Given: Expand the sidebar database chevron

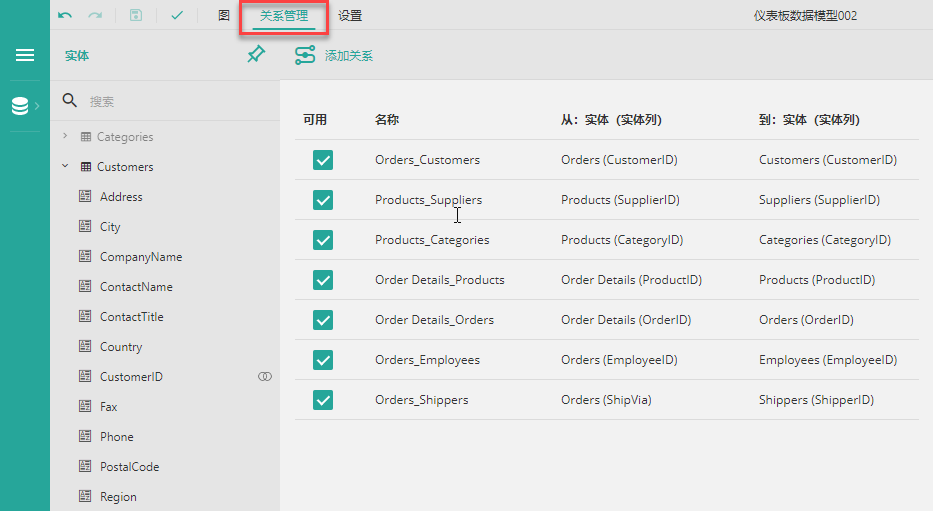Looking at the screenshot, I should point(37,106).
